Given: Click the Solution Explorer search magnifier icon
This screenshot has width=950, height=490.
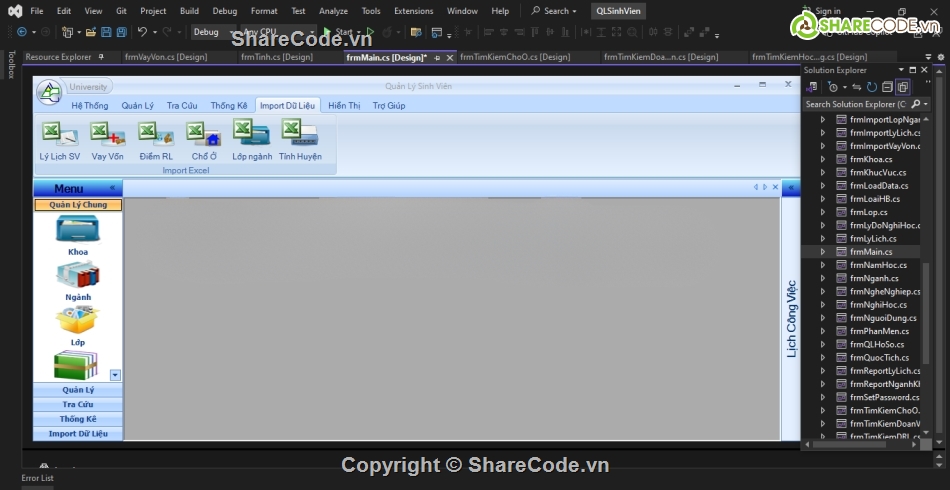Looking at the screenshot, I should tap(916, 104).
